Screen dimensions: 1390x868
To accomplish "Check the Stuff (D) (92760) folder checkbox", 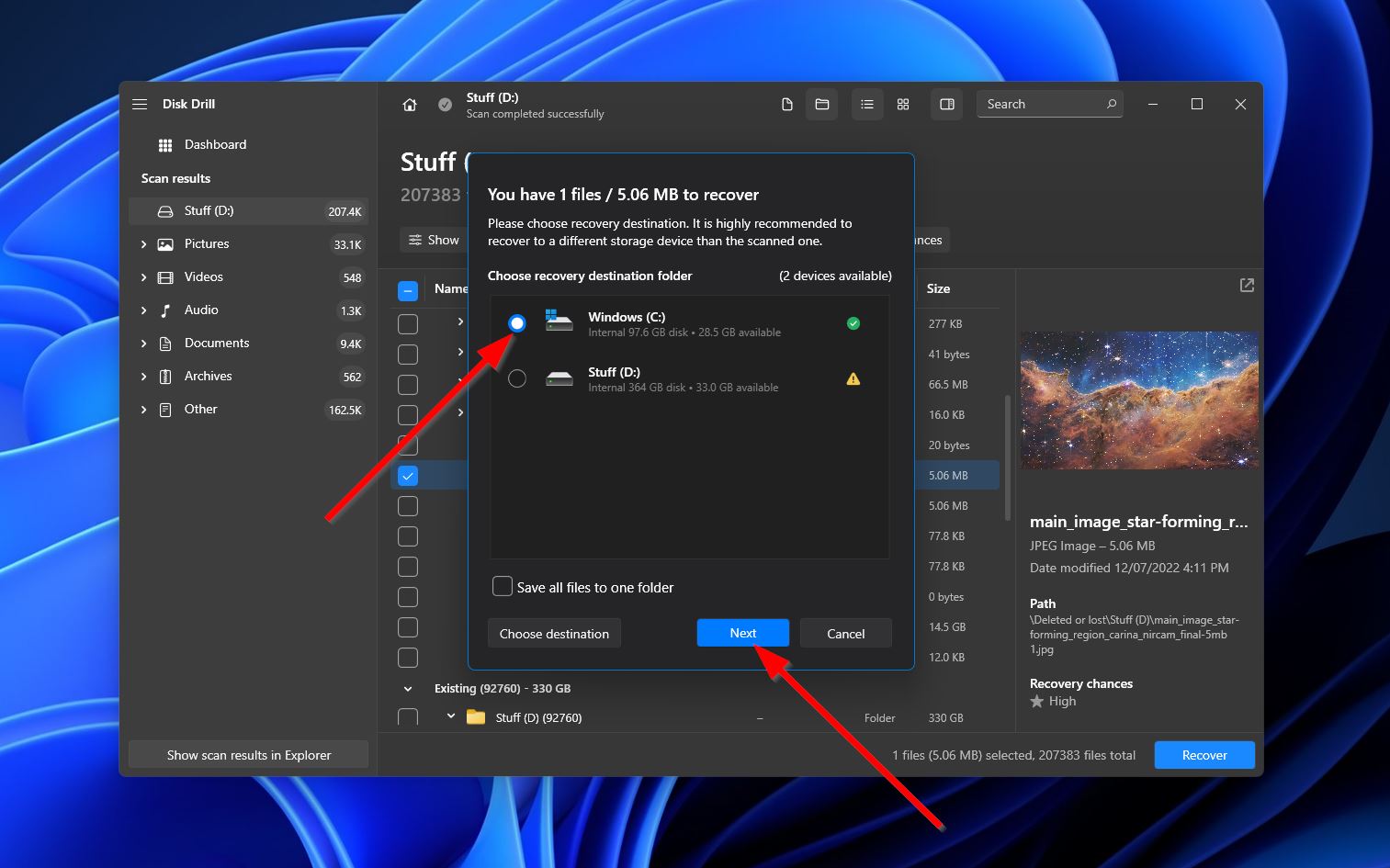I will coord(408,717).
